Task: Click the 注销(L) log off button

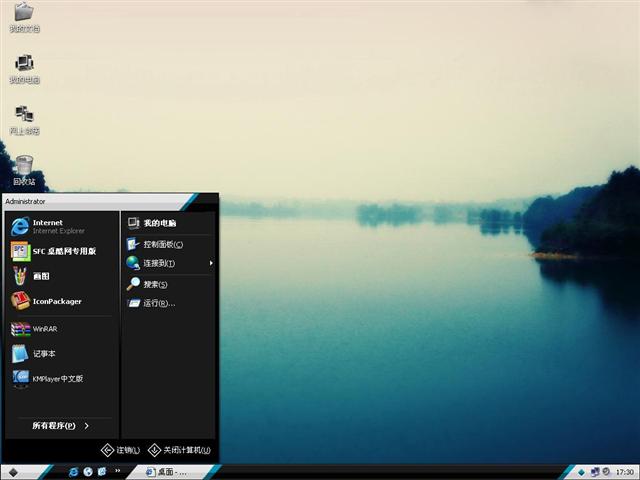Action: (120, 450)
